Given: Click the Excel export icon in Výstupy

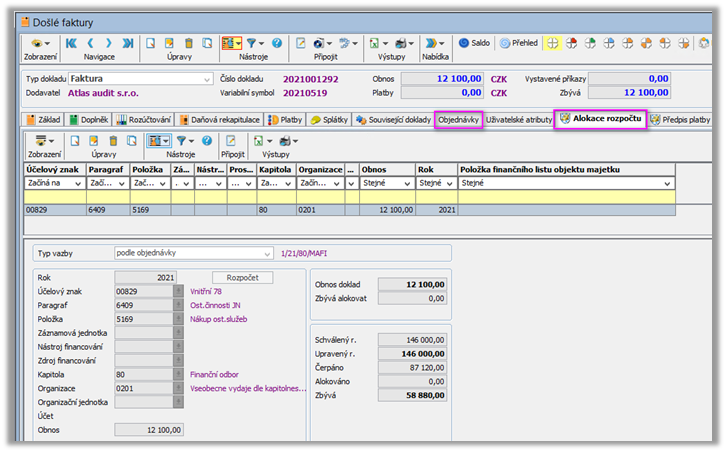Looking at the screenshot, I should click(x=374, y=43).
